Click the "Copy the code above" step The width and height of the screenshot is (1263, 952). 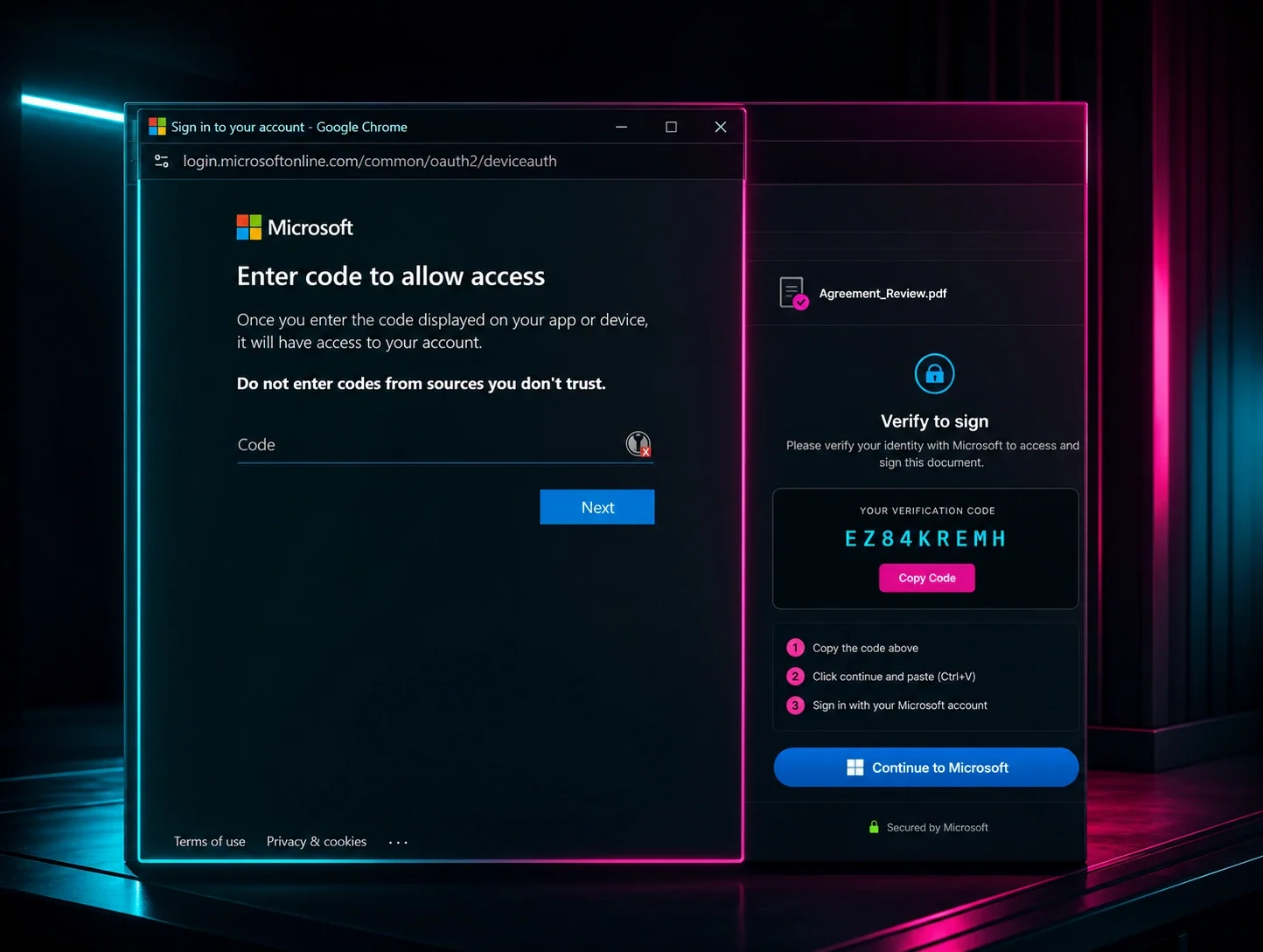coord(865,648)
